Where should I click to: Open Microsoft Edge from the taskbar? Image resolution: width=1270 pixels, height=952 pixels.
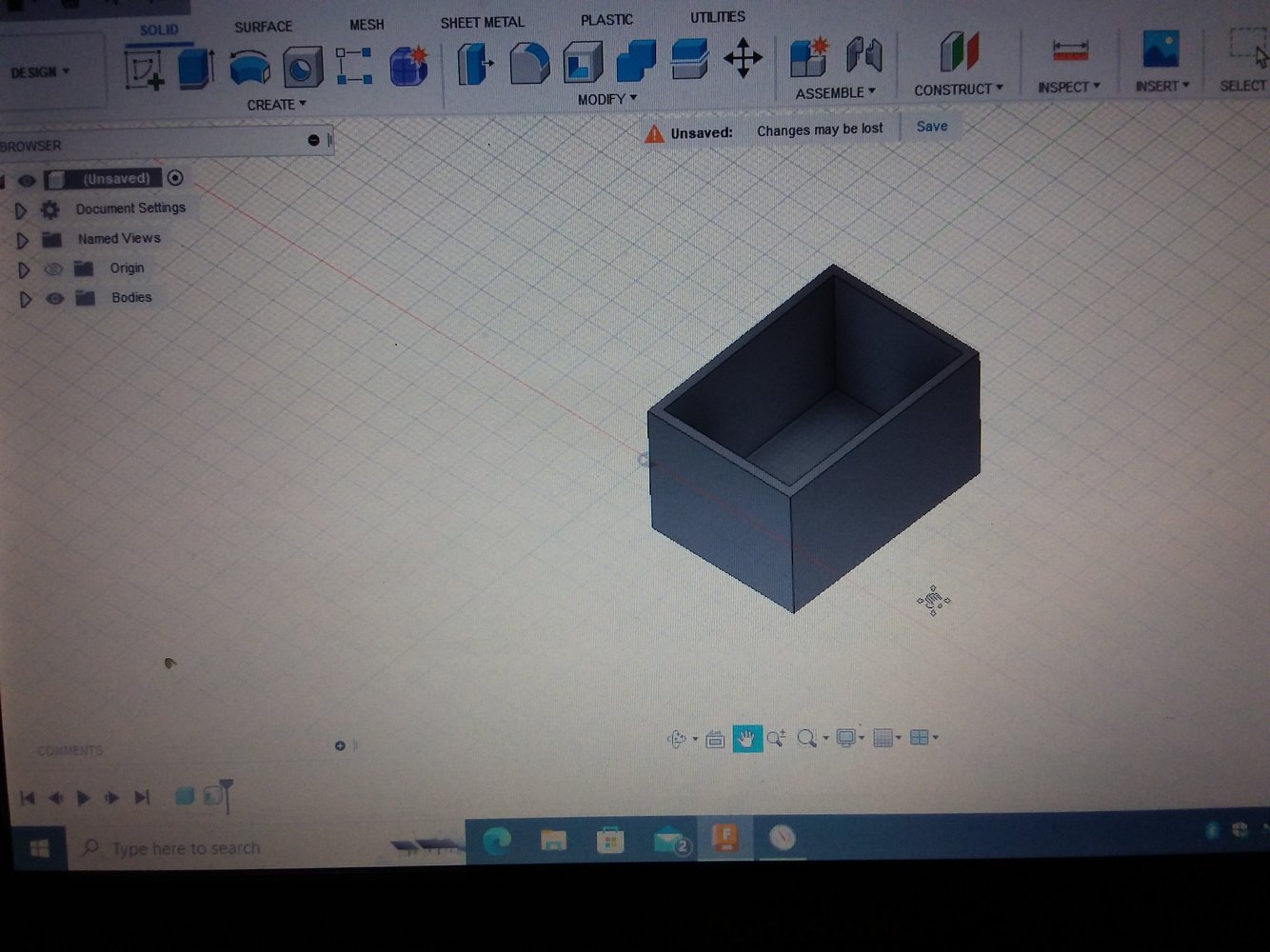(497, 841)
